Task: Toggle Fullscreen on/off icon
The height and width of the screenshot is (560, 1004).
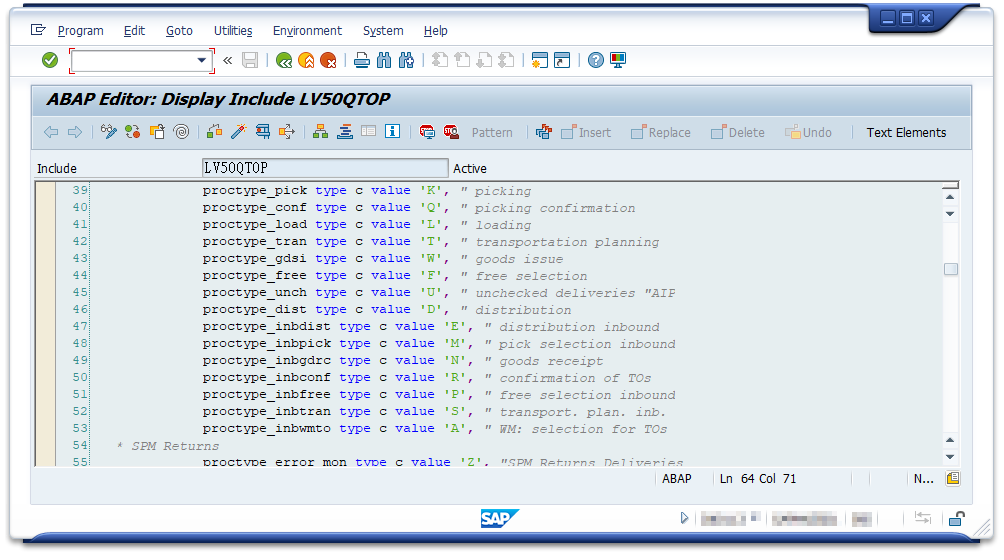Action: coord(368,132)
